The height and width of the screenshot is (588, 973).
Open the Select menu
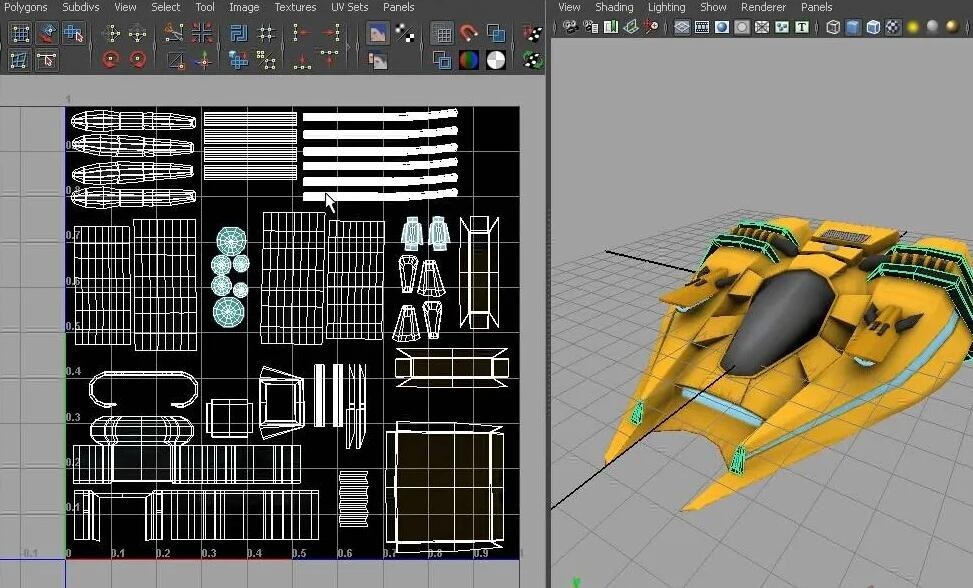(166, 7)
